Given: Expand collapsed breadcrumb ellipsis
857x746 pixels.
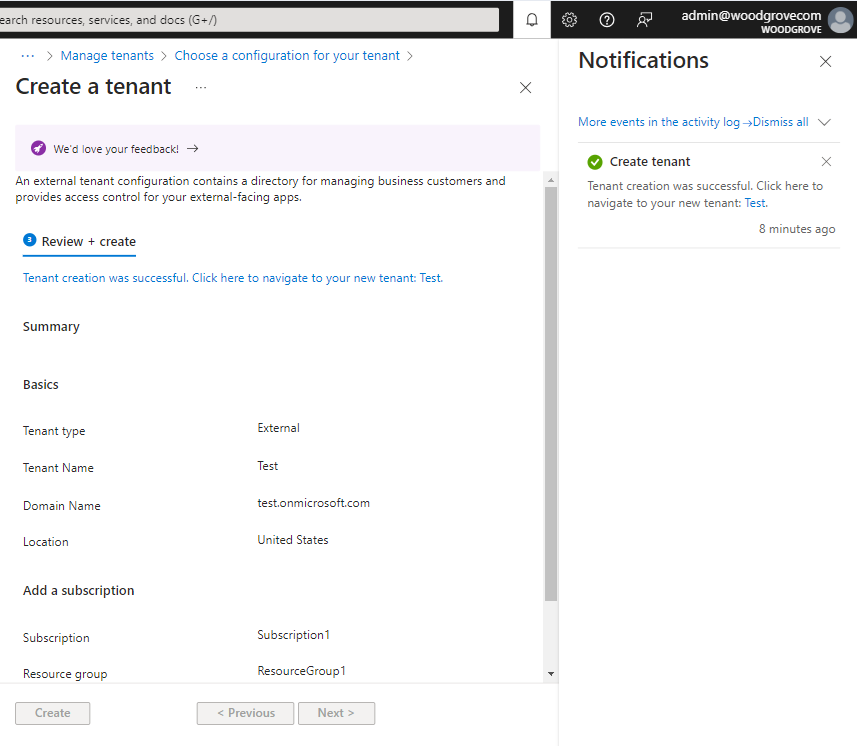Looking at the screenshot, I should coord(28,56).
